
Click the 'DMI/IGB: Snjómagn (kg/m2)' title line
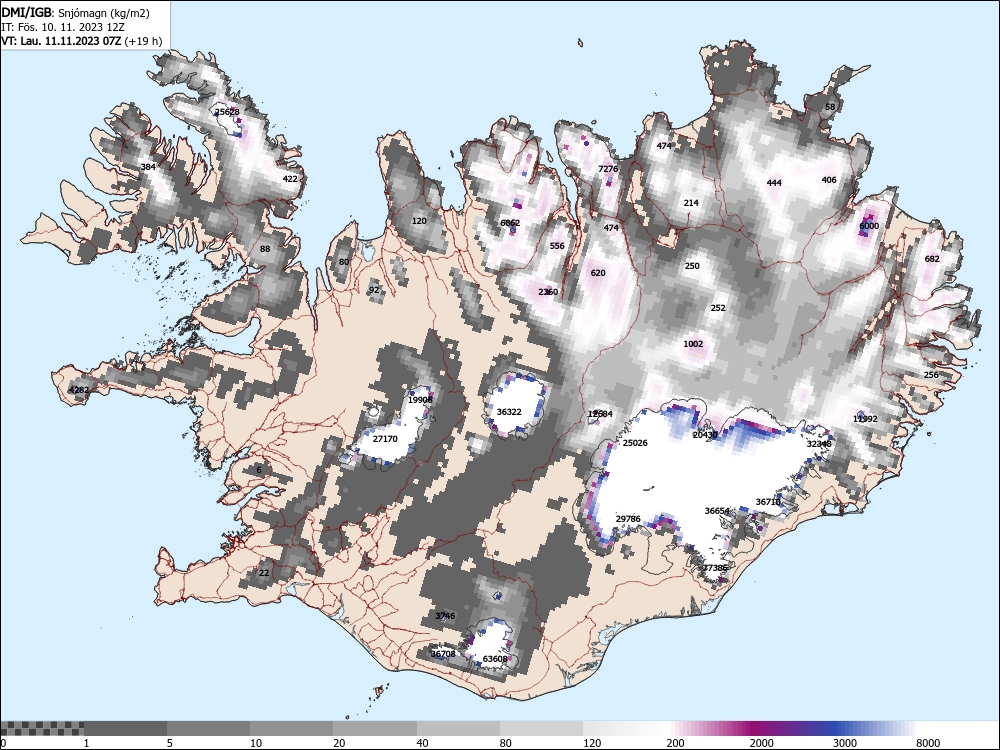pyautogui.click(x=75, y=13)
